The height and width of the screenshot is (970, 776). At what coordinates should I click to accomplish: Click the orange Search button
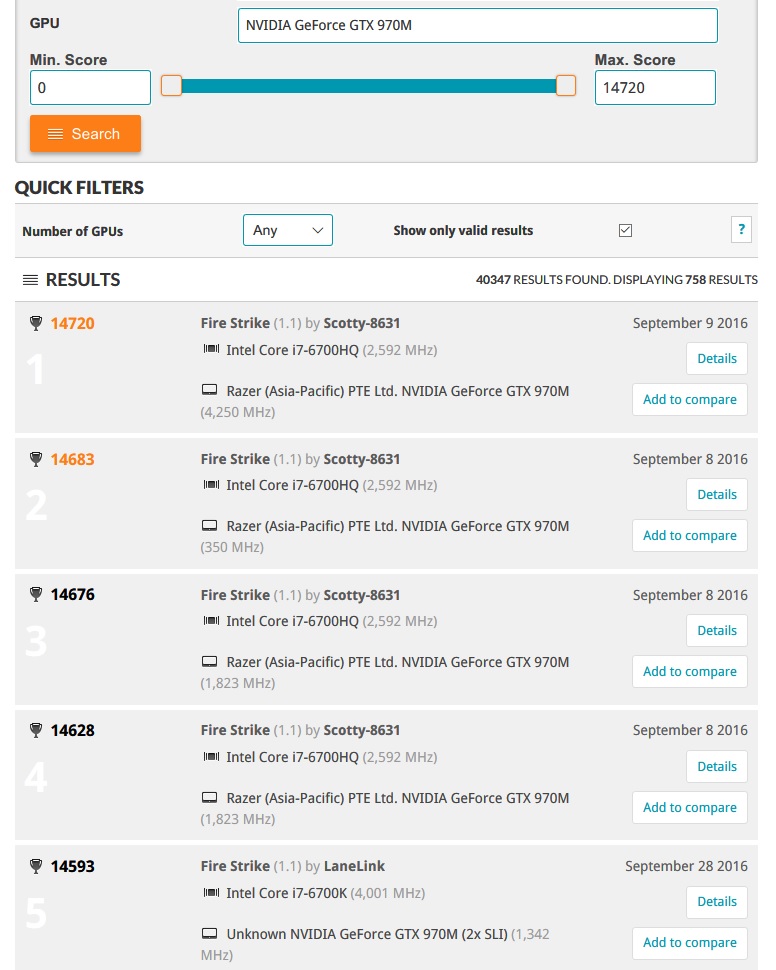tap(85, 134)
